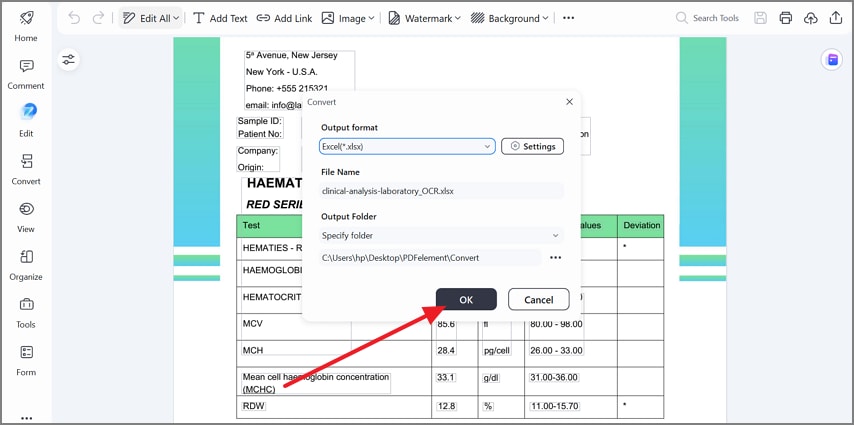Expand the Specify folder dropdown

point(441,235)
